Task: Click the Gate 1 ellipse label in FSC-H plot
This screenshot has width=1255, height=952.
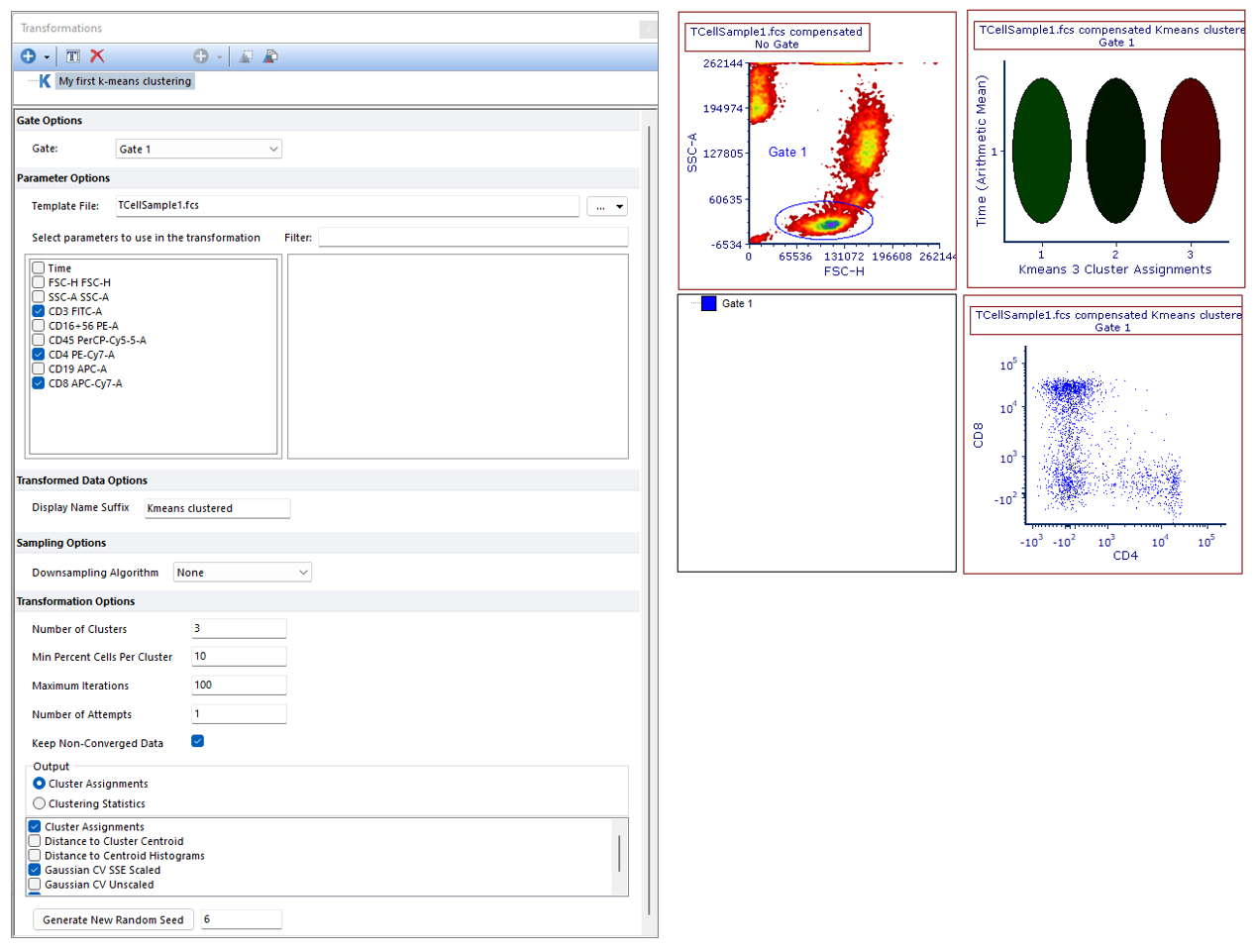Action: [x=787, y=152]
